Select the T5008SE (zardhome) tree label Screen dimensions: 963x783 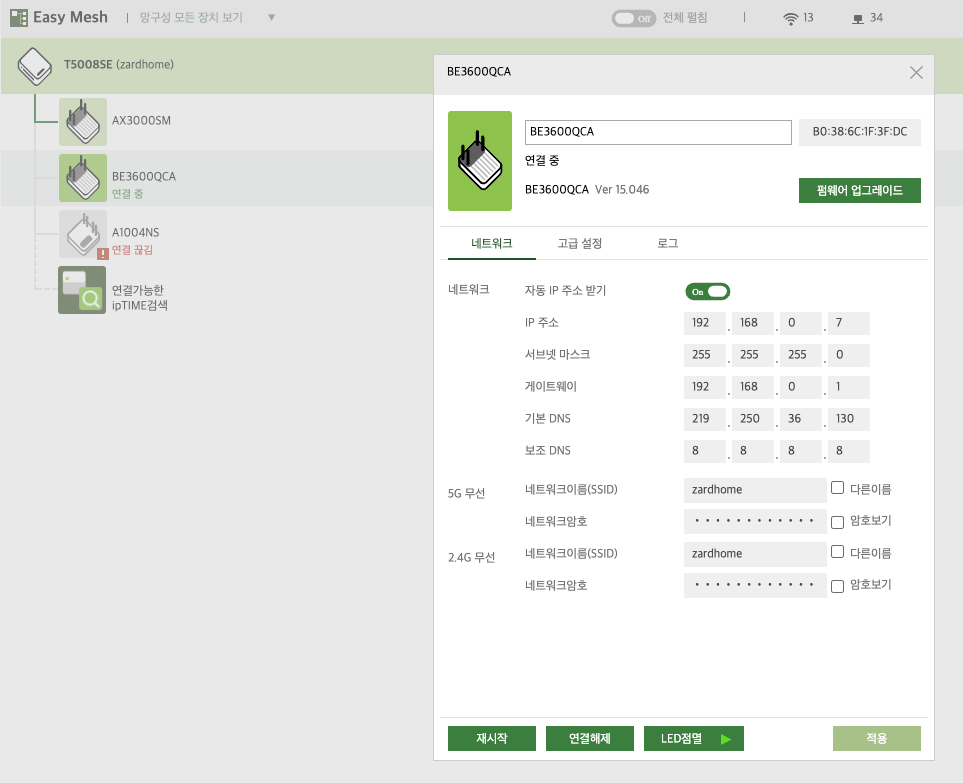click(x=119, y=64)
